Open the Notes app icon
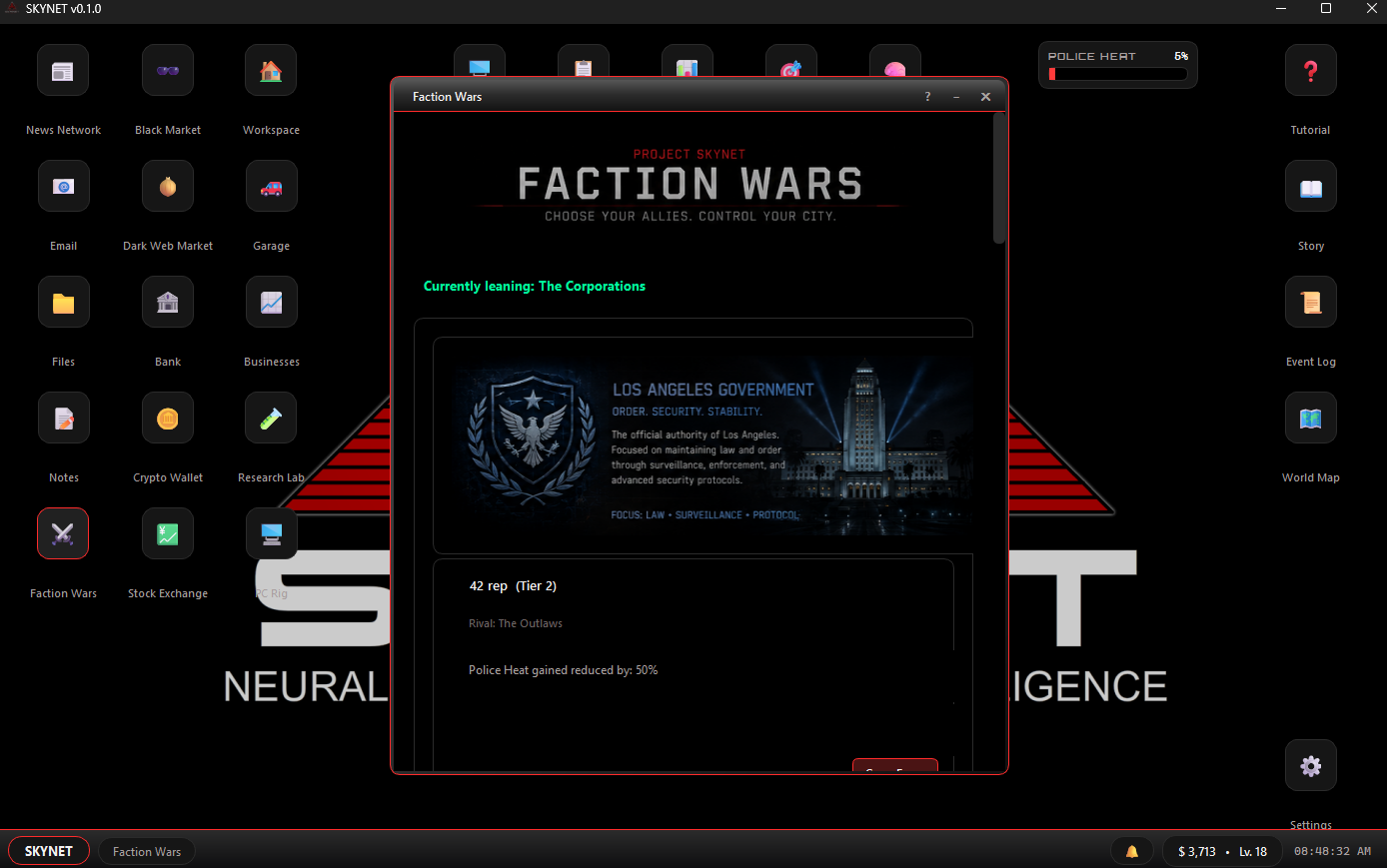 (63, 419)
